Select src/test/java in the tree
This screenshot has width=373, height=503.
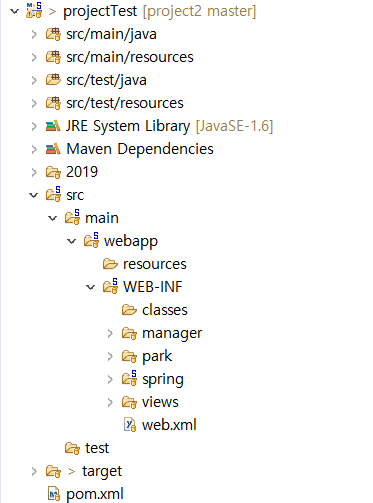click(x=106, y=80)
